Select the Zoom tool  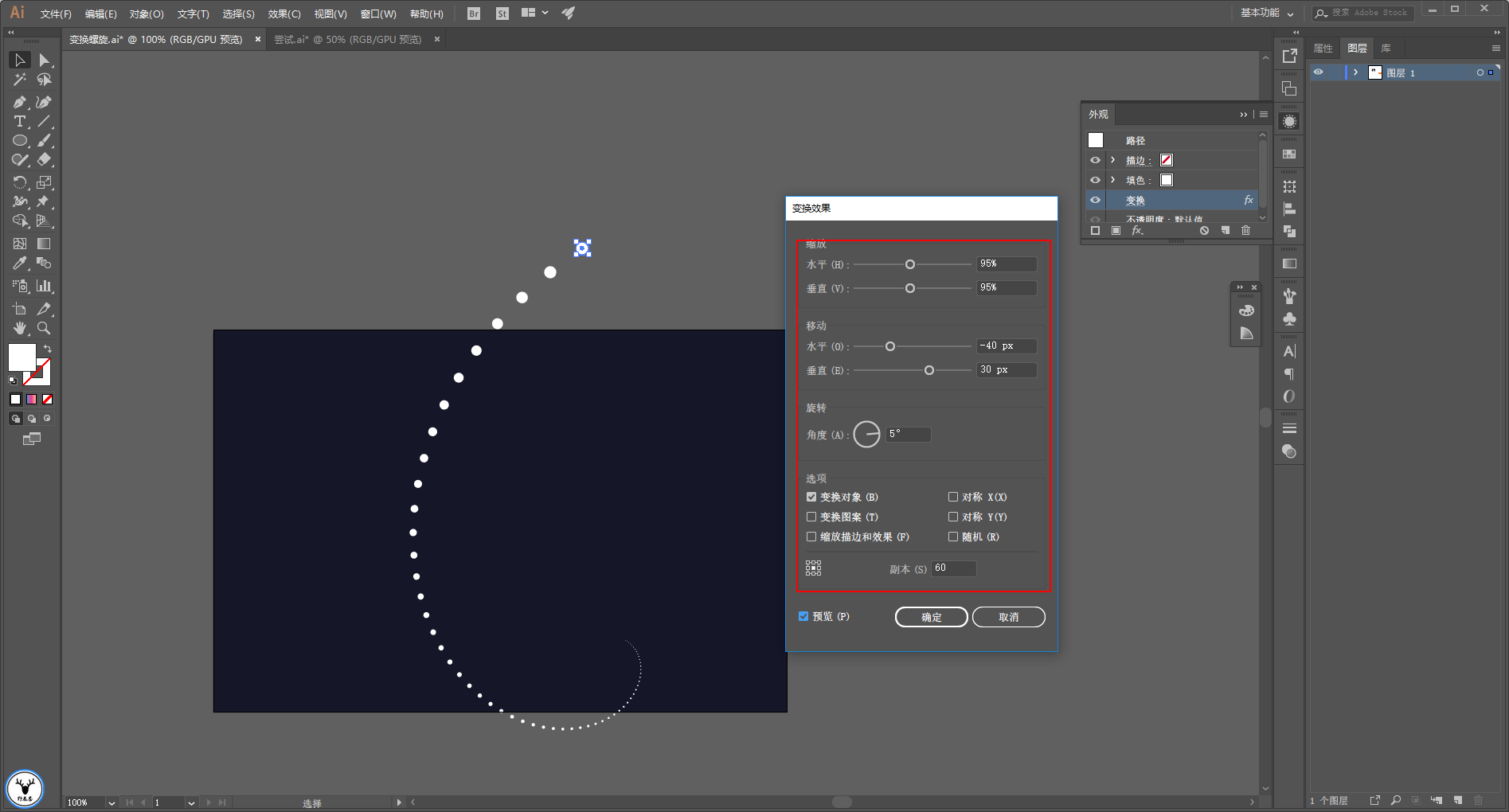[44, 328]
